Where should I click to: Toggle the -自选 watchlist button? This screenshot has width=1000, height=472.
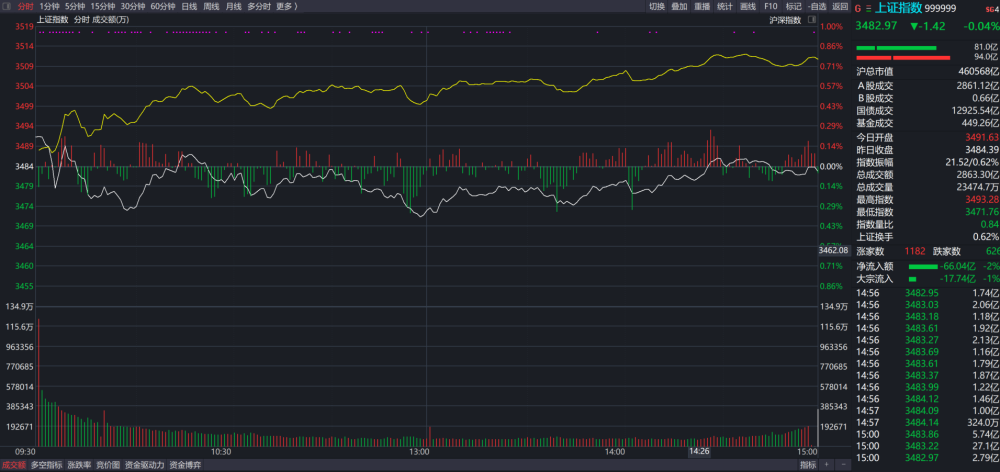click(x=816, y=6)
